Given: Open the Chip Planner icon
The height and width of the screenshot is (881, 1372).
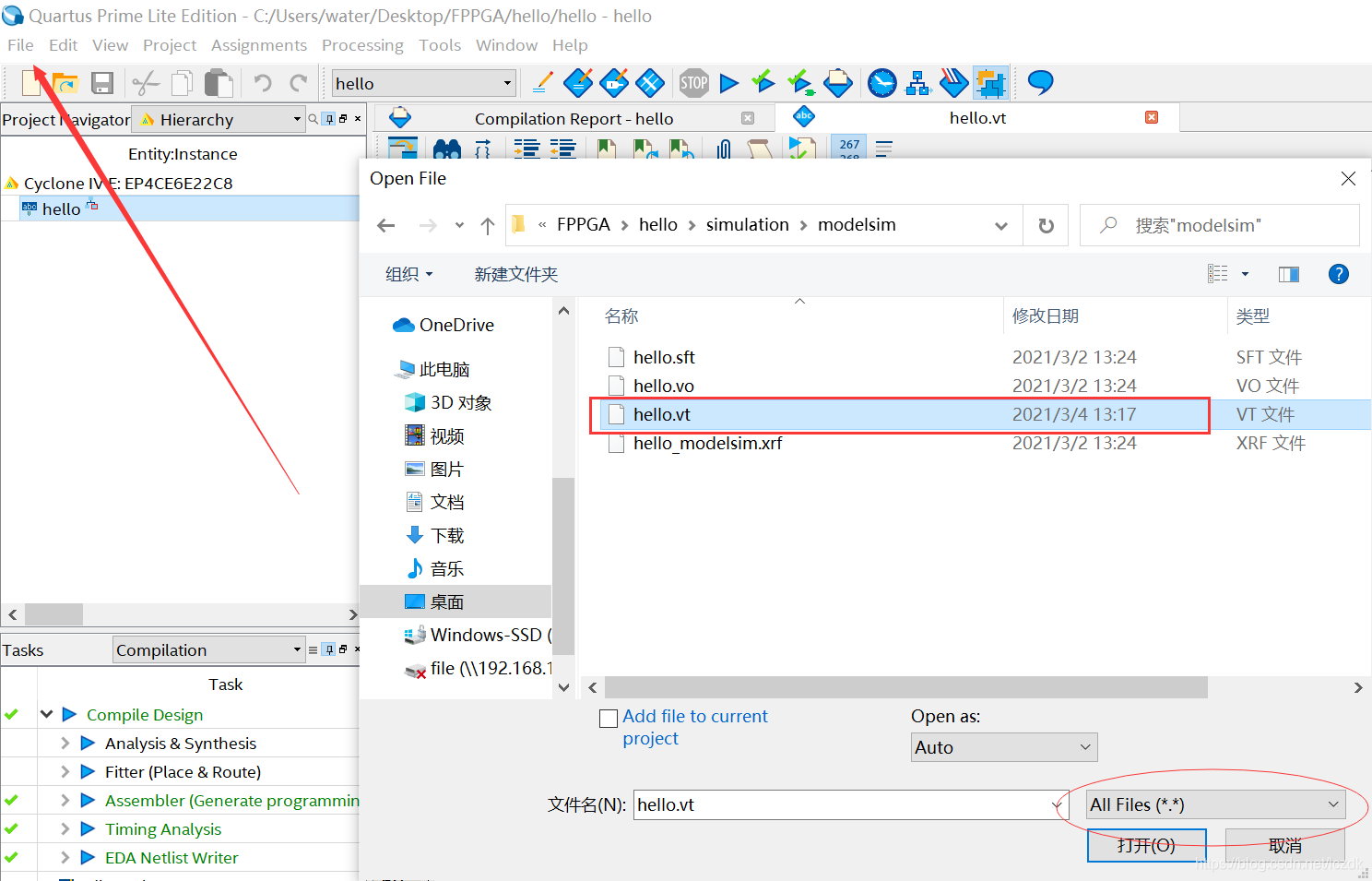Looking at the screenshot, I should pyautogui.click(x=650, y=83).
